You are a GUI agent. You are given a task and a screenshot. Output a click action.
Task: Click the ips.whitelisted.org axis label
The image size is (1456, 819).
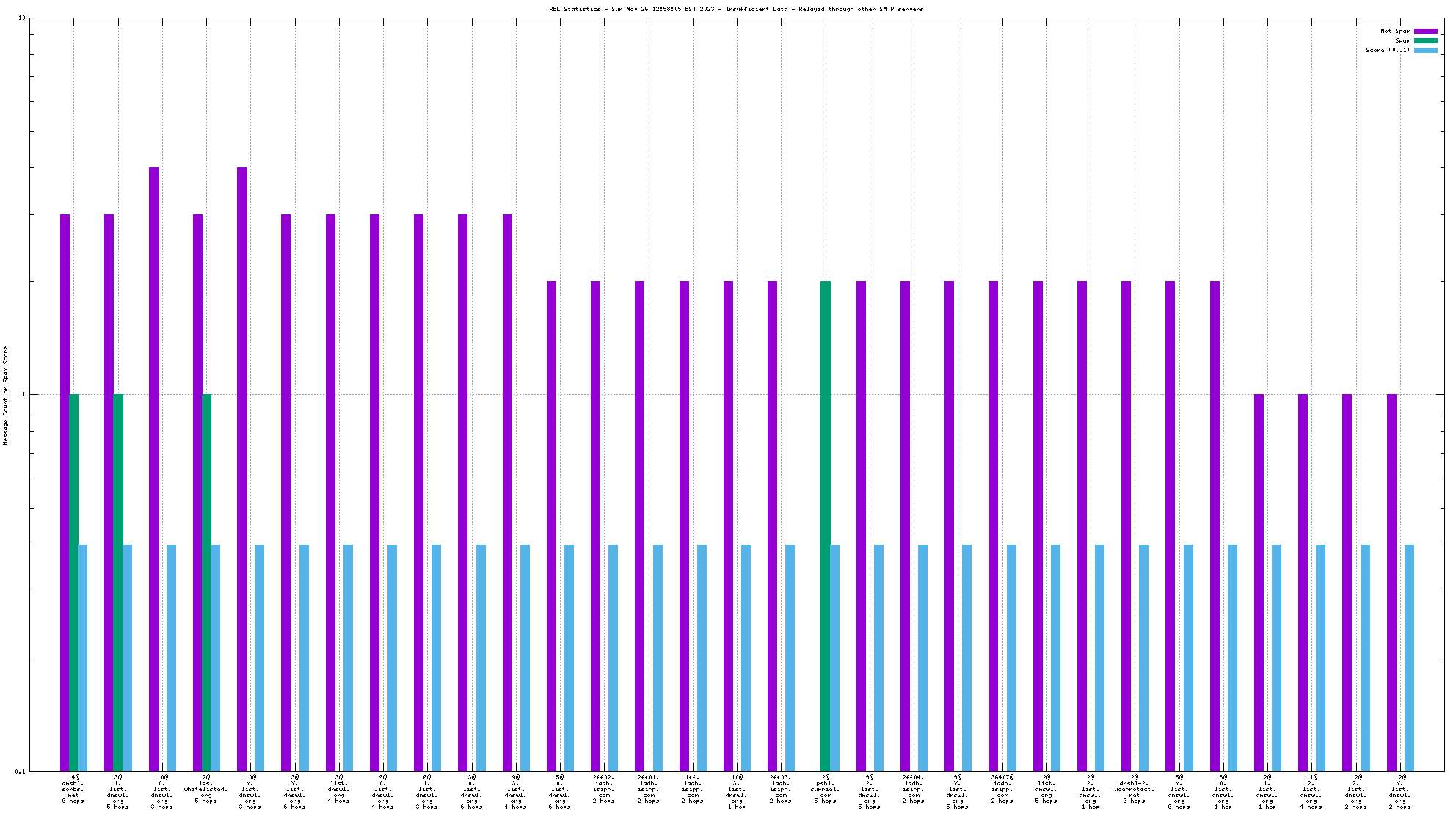(x=205, y=789)
